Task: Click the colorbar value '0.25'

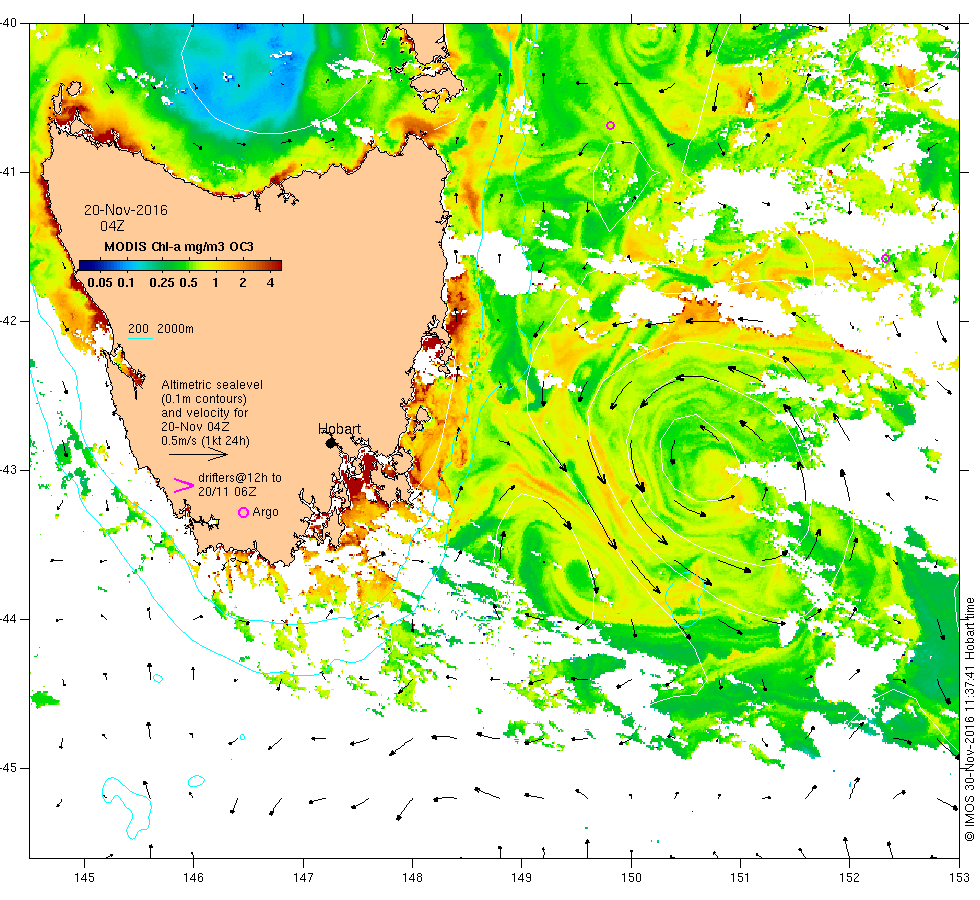Action: (x=162, y=282)
